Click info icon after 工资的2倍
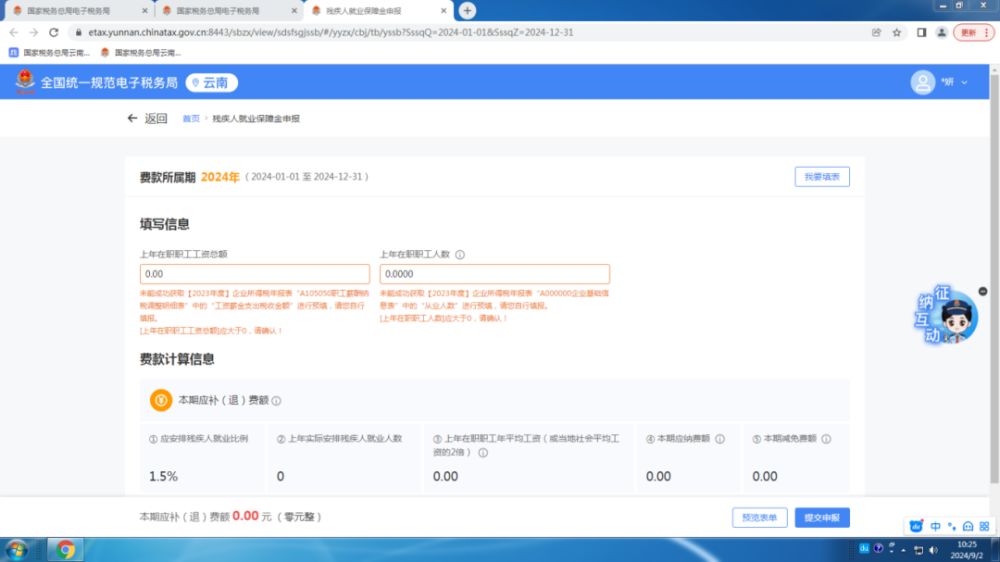 [483, 453]
